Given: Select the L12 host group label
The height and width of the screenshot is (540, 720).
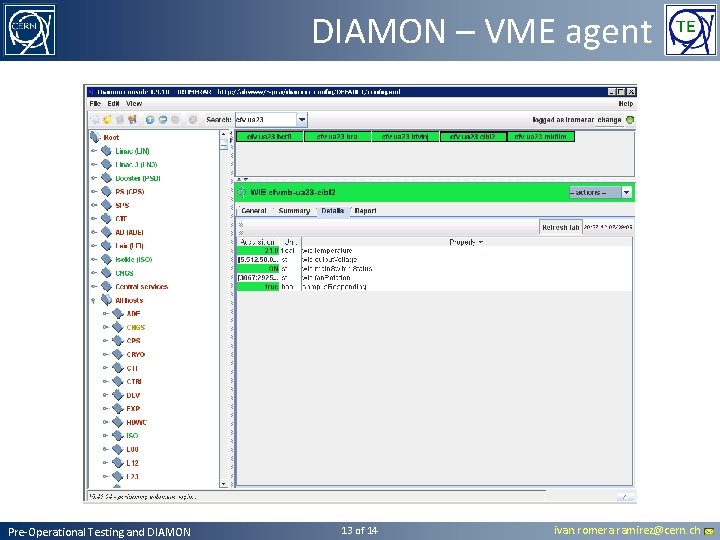Looking at the screenshot, I should (x=132, y=463).
